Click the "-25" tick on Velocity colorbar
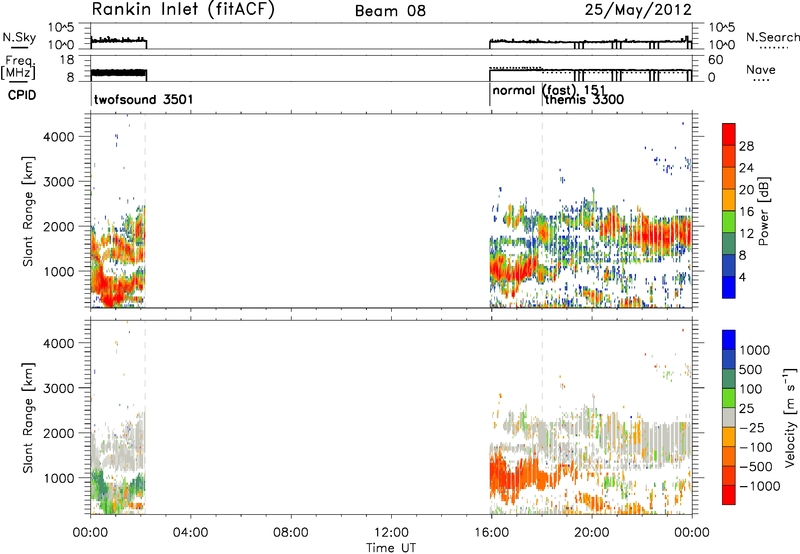The width and height of the screenshot is (800, 554). [753, 428]
